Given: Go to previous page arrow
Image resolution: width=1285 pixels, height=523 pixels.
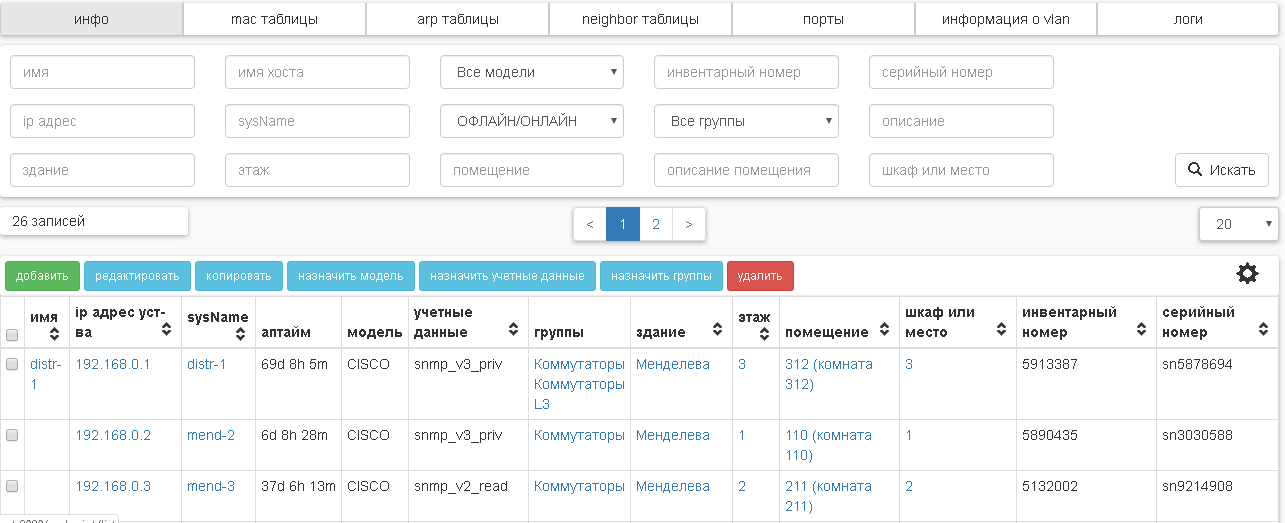Looking at the screenshot, I should click(590, 225).
